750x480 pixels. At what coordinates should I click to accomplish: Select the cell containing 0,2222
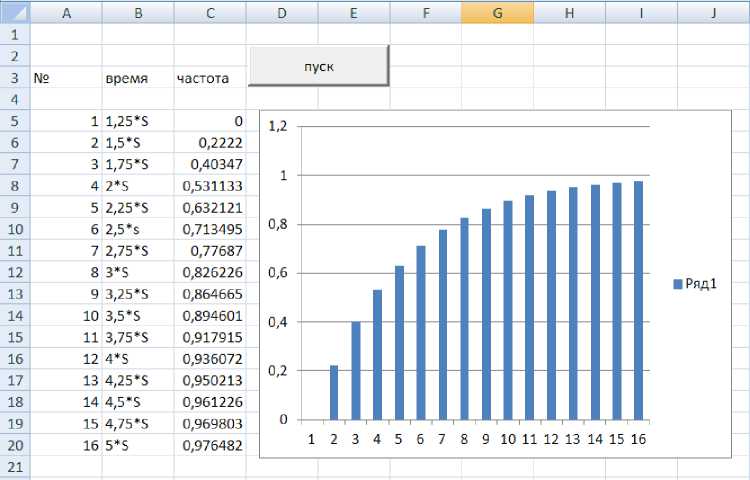pyautogui.click(x=209, y=143)
